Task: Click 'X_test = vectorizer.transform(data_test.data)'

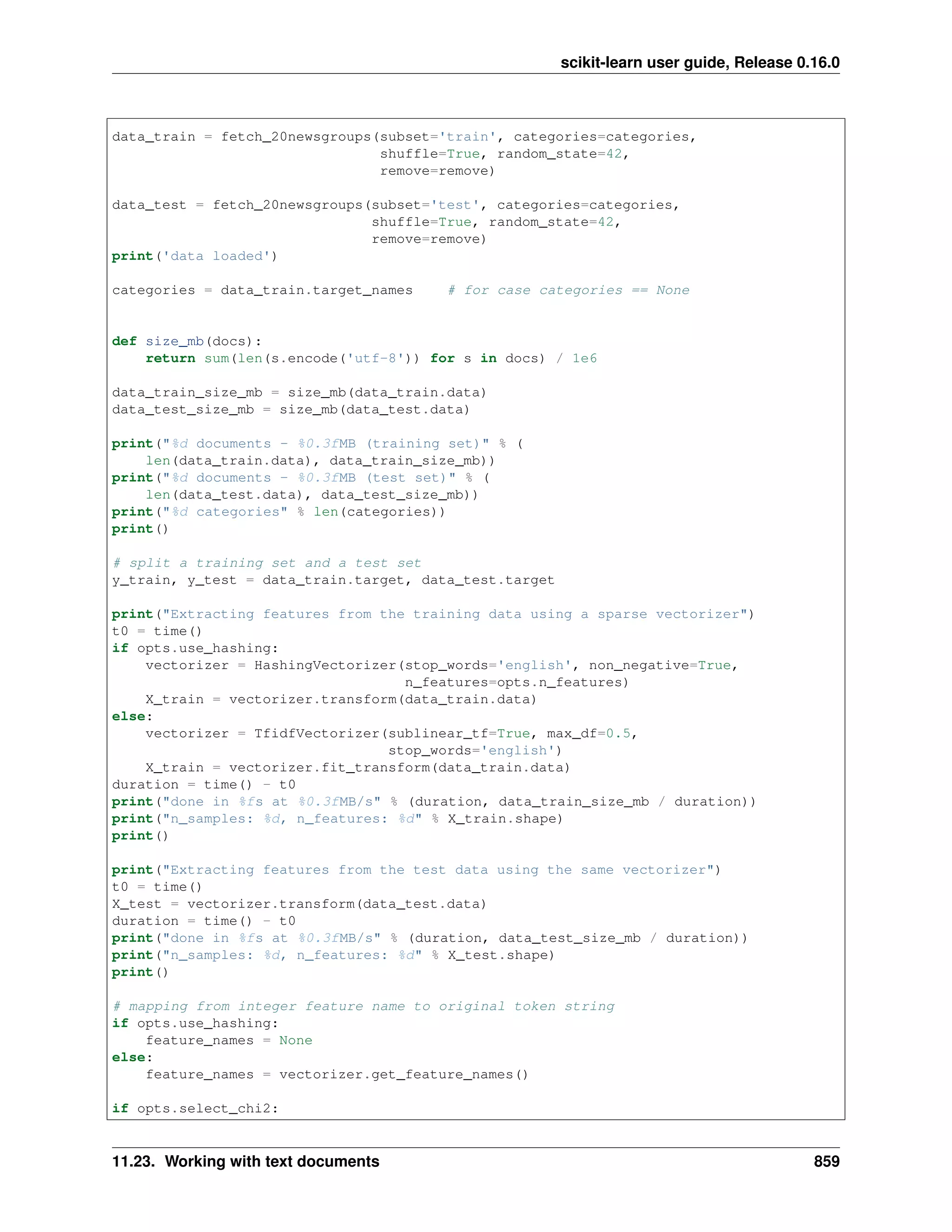Action: coord(299,904)
